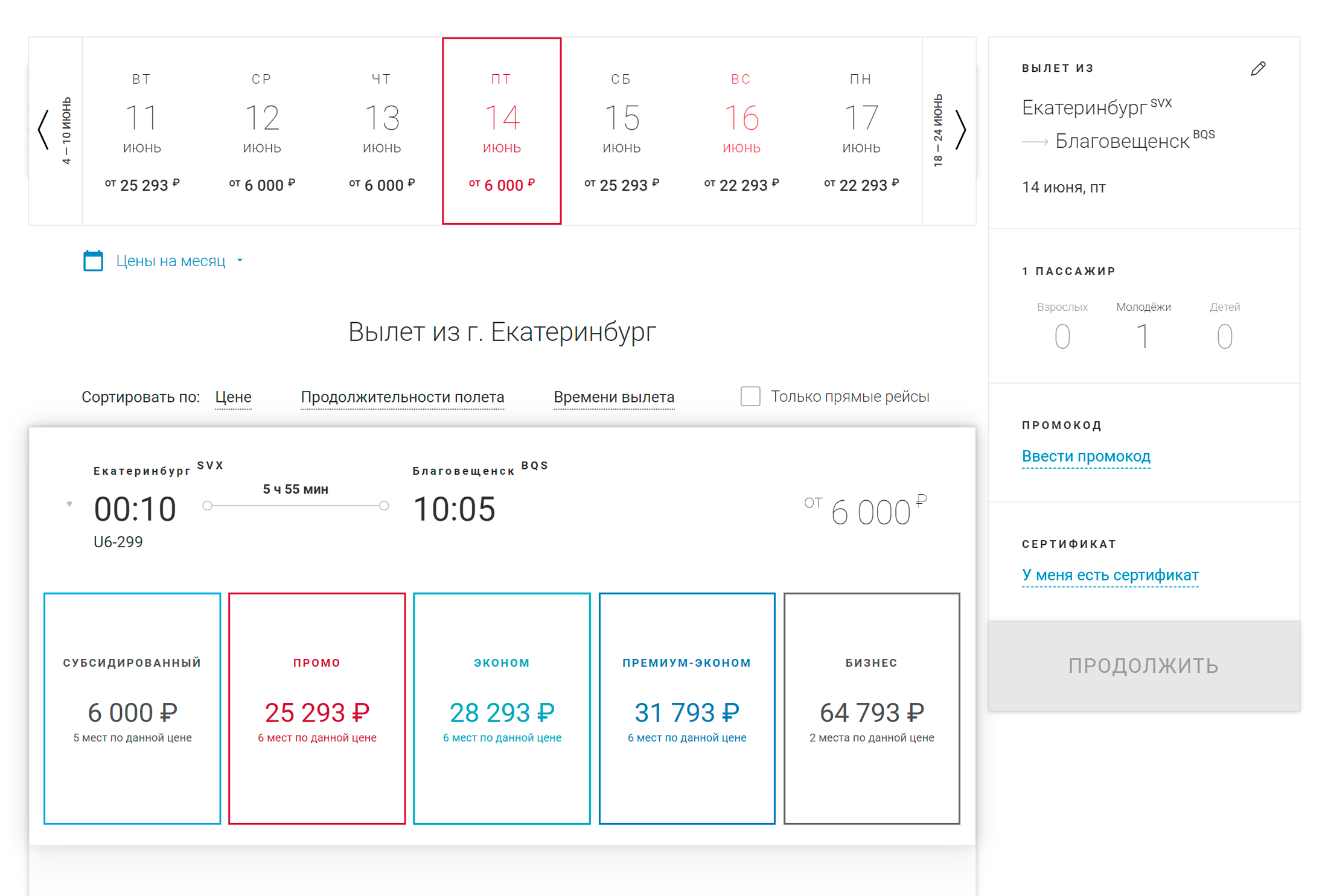1328x896 pixels.
Task: Go to the next week, 18–24 June
Action: pos(950,130)
